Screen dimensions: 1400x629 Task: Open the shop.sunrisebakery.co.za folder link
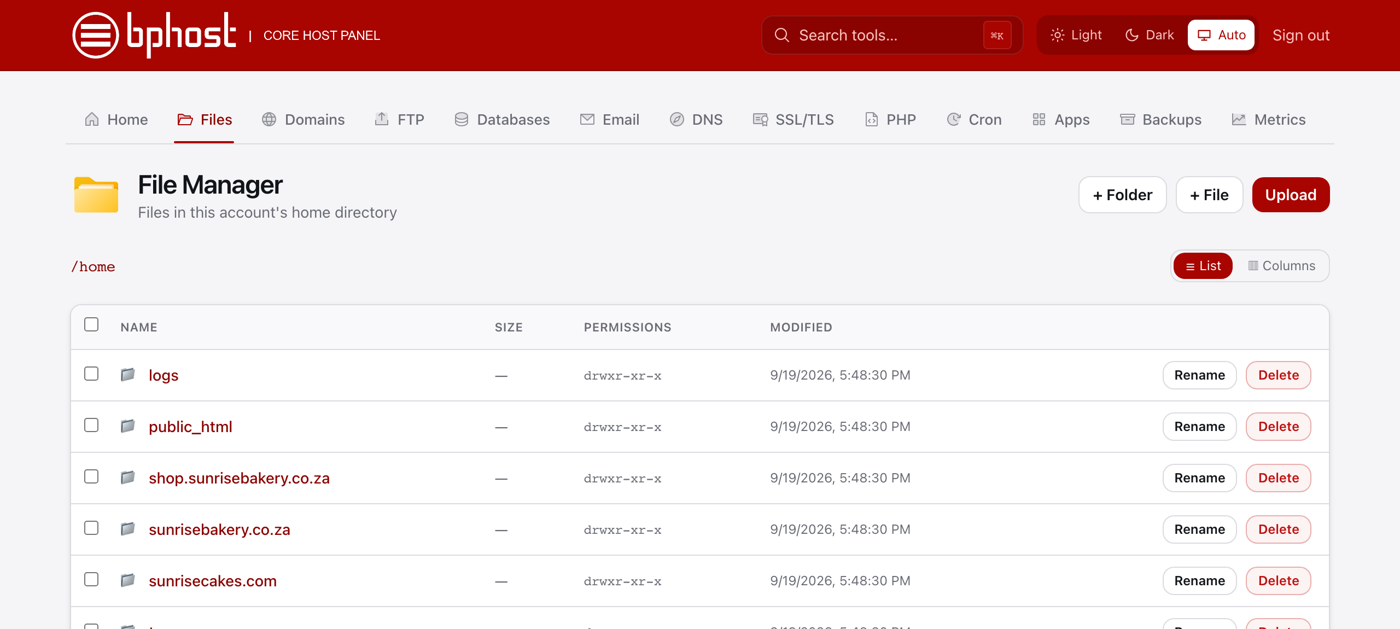coord(239,478)
